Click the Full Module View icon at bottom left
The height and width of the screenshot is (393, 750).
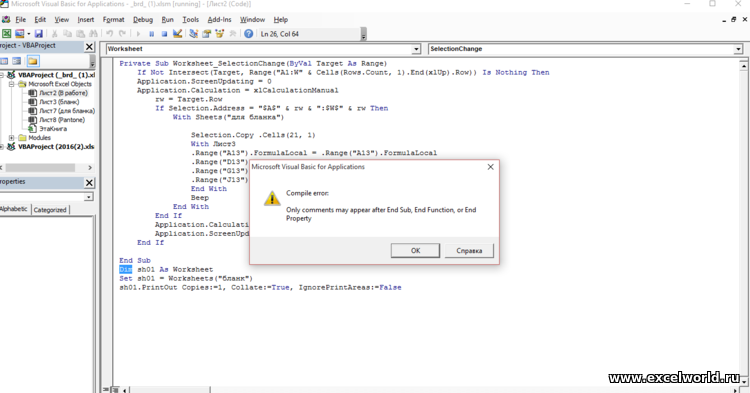click(115, 390)
